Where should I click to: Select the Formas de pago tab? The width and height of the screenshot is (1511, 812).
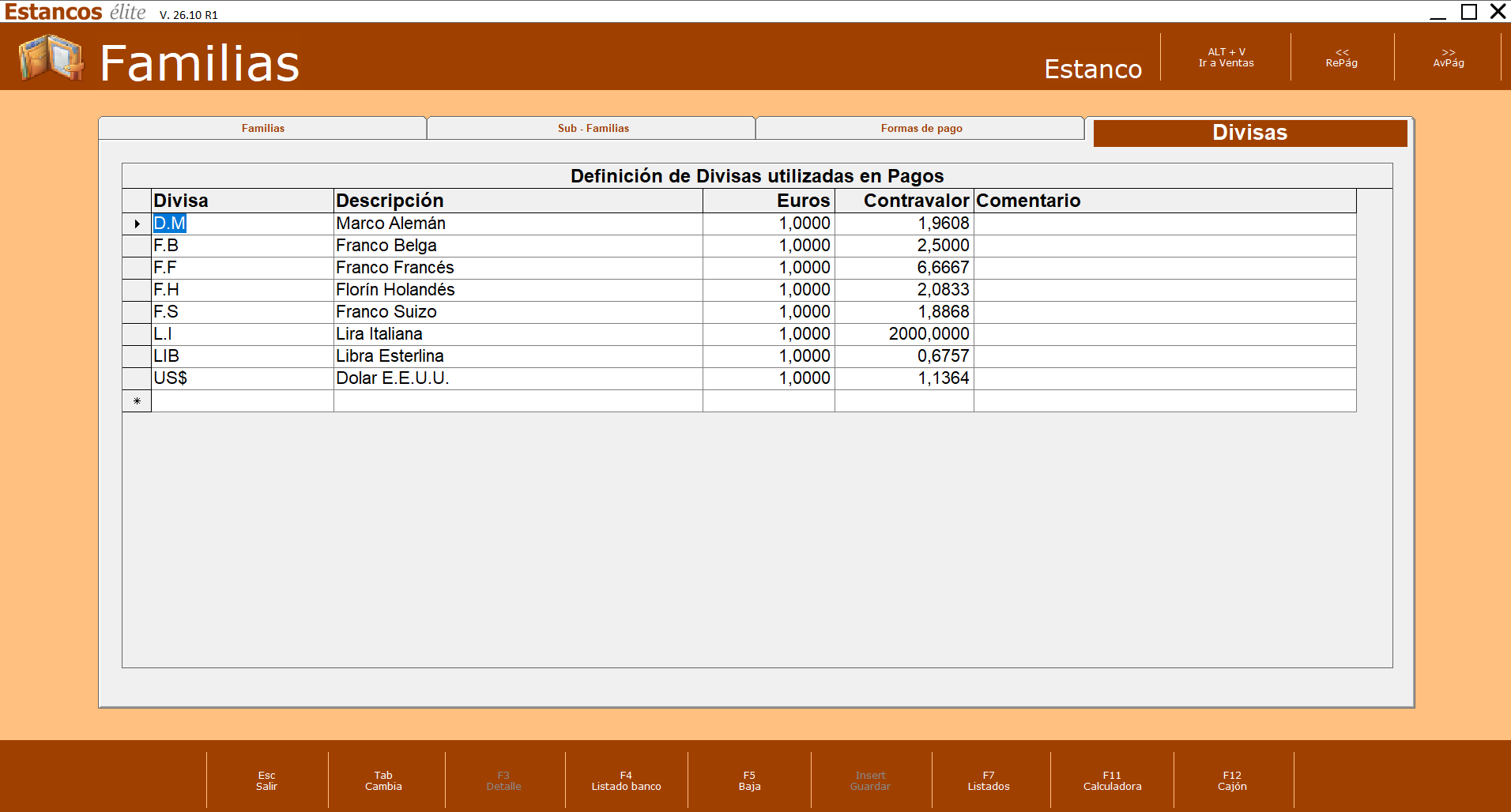coord(921,128)
